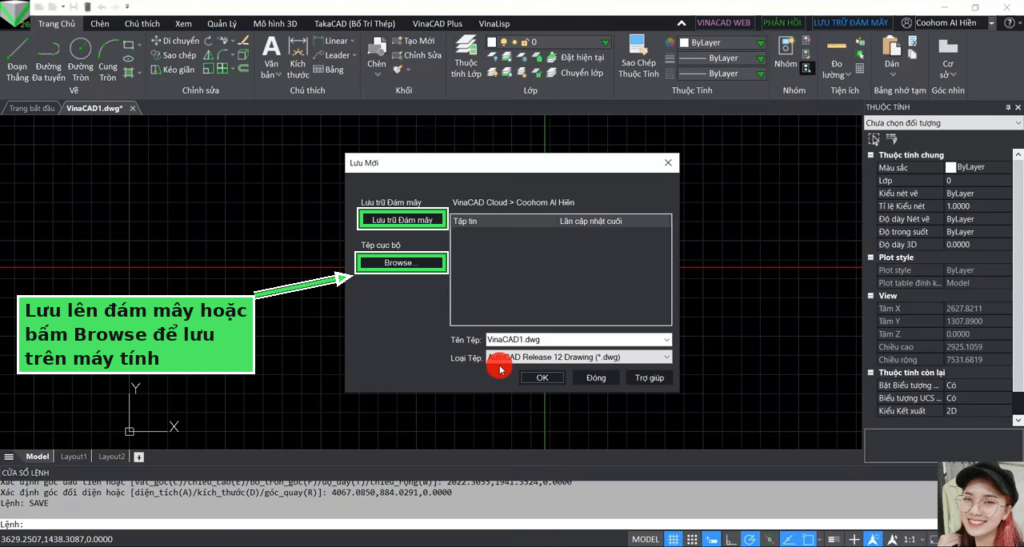This screenshot has height=547, width=1024.
Task: Select the Cung Tròn arc tool
Action: (108, 59)
